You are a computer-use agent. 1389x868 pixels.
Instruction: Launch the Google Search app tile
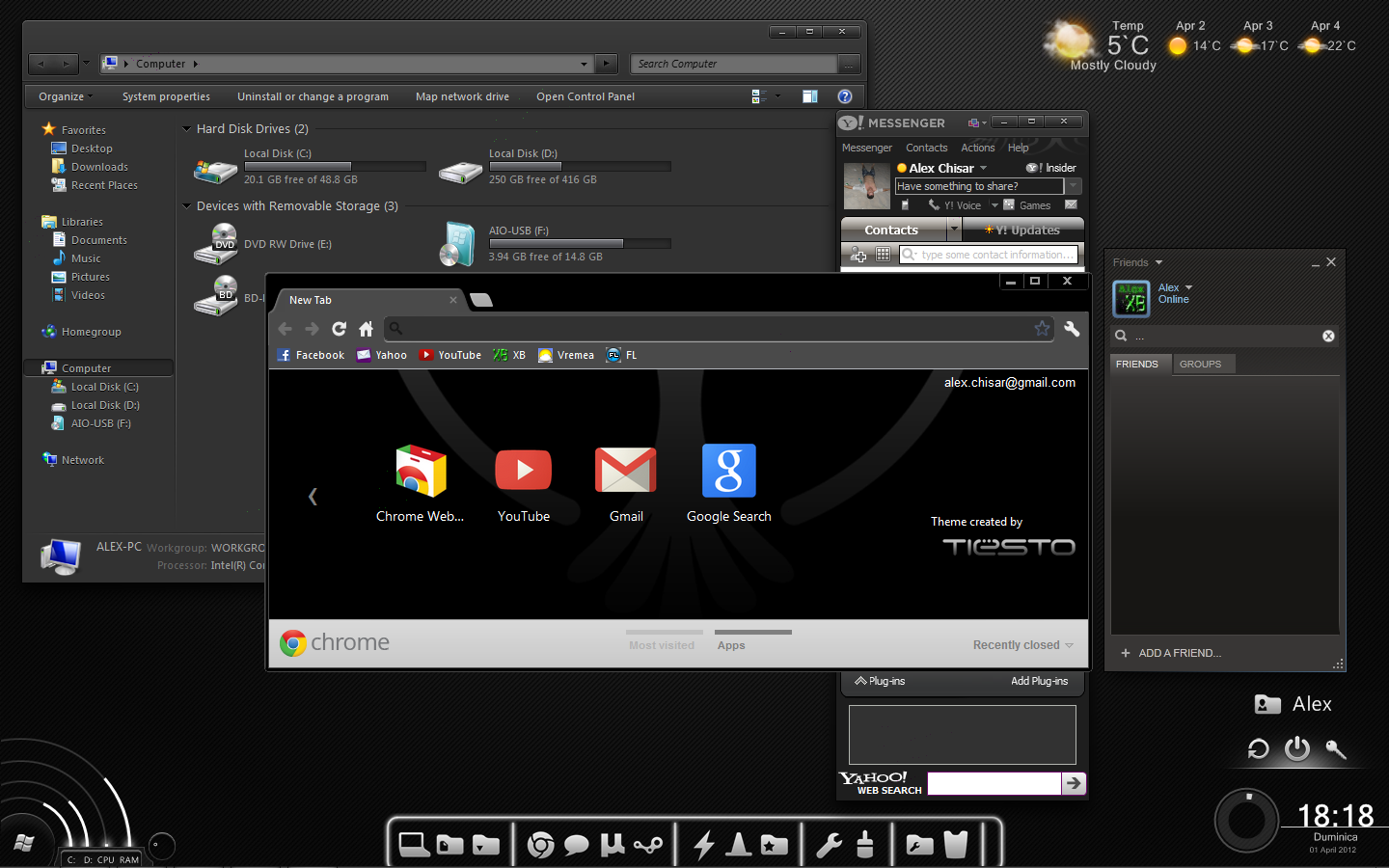coord(729,483)
